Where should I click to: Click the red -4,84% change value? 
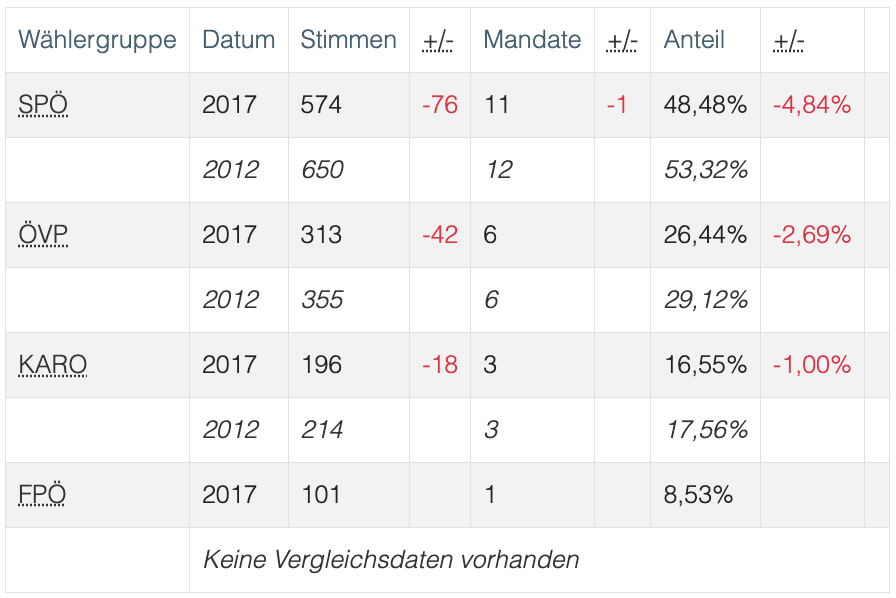(811, 105)
